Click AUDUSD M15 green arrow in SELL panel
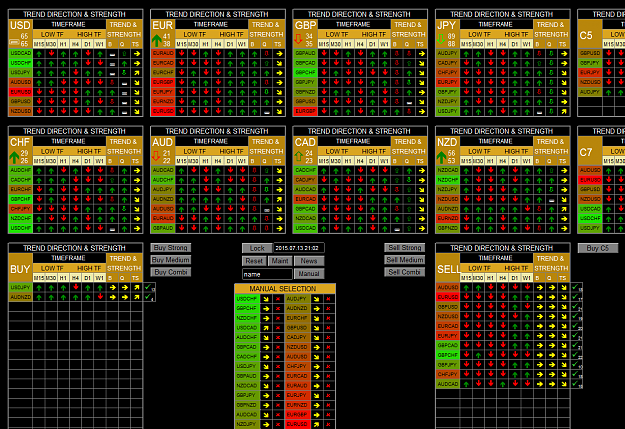Image resolution: width=625 pixels, height=429 pixels. tap(466, 287)
